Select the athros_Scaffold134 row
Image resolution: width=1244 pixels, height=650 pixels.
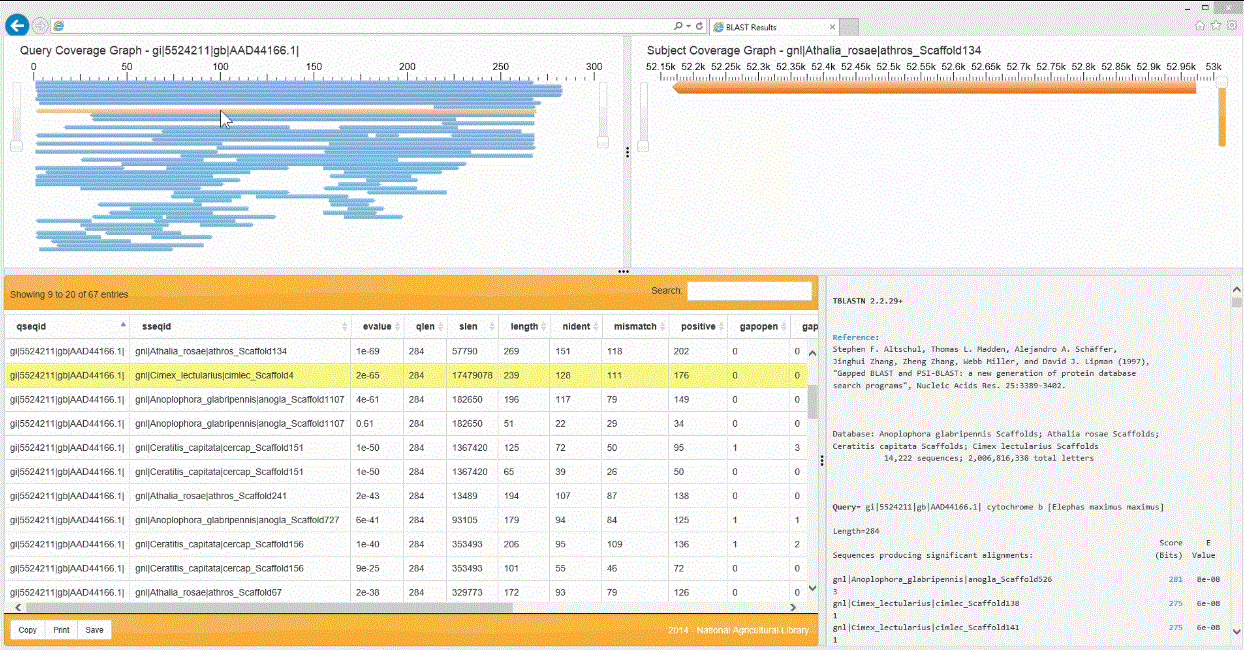(x=406, y=351)
